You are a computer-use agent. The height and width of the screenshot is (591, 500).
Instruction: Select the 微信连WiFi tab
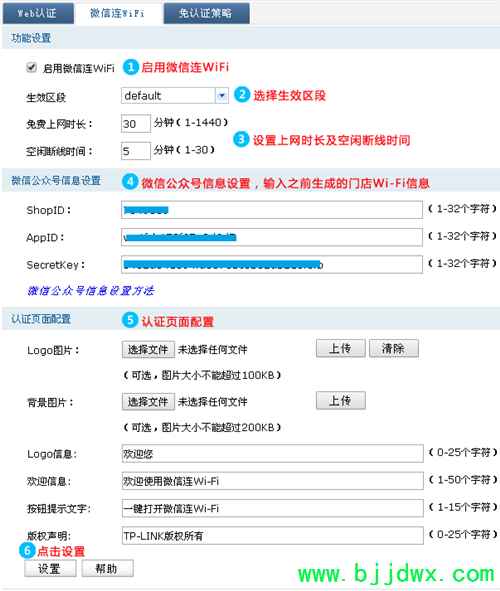pos(118,13)
